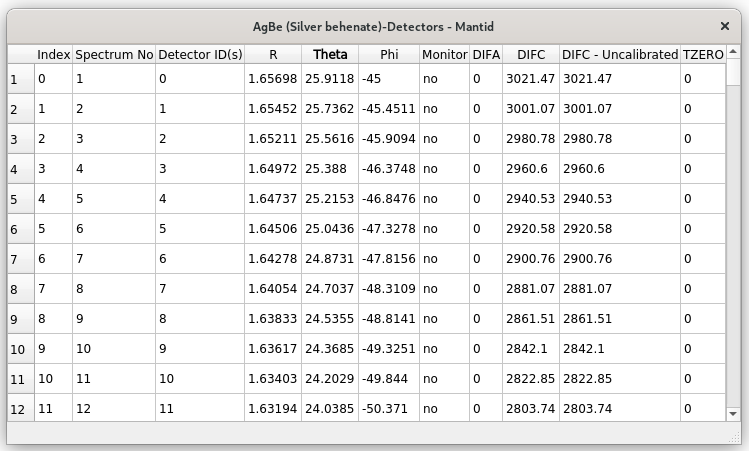Close the AgBe Detectors window
This screenshot has height=451, width=749.
tap(725, 26)
